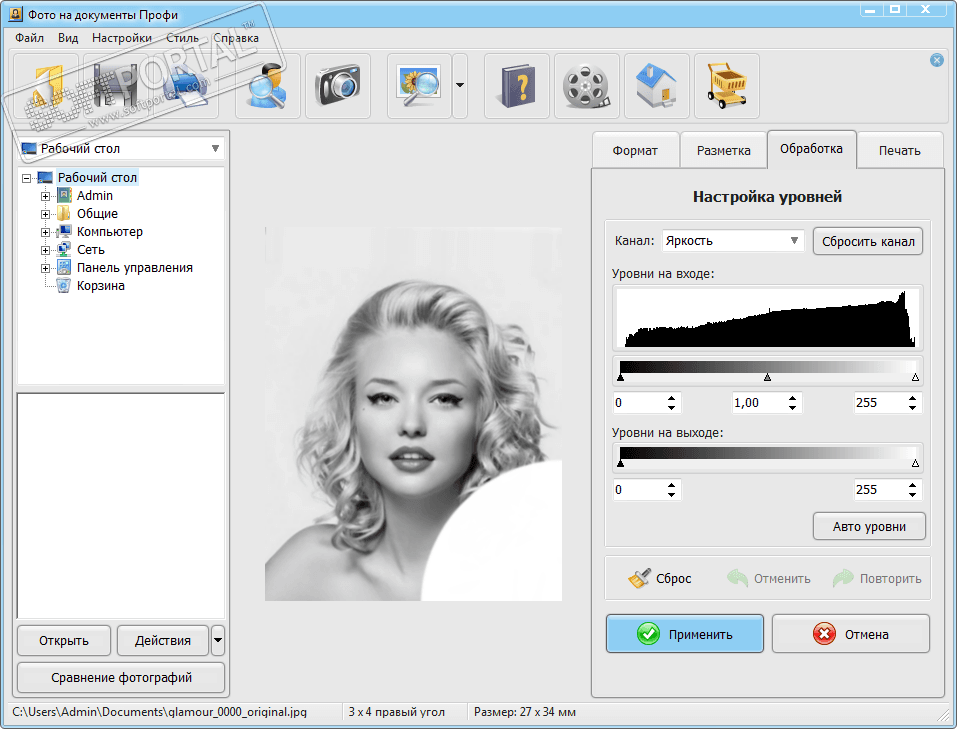Switch to the Печать tab
The image size is (957, 729).
pos(900,150)
